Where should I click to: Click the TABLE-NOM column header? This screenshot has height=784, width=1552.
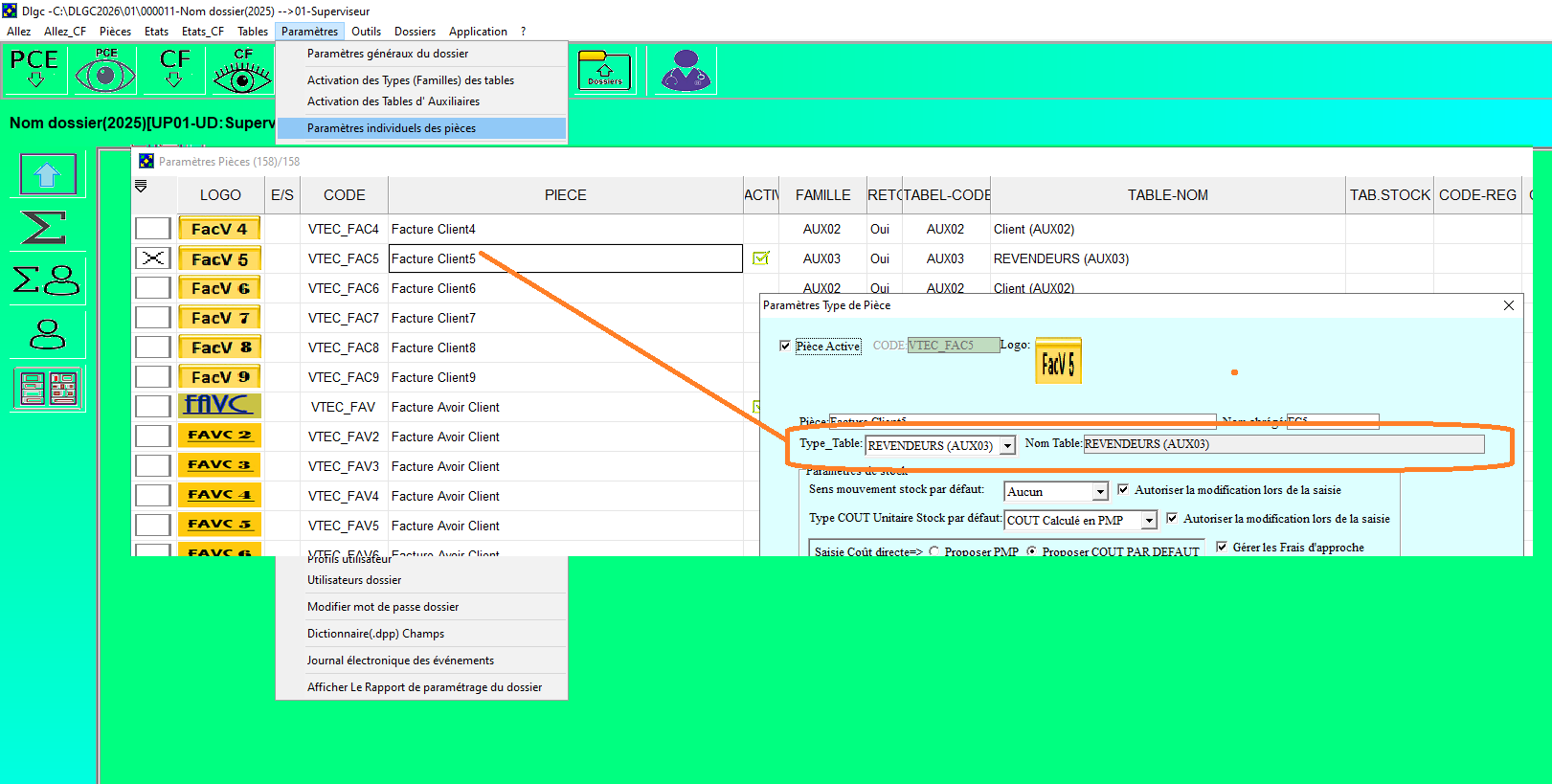click(1167, 195)
